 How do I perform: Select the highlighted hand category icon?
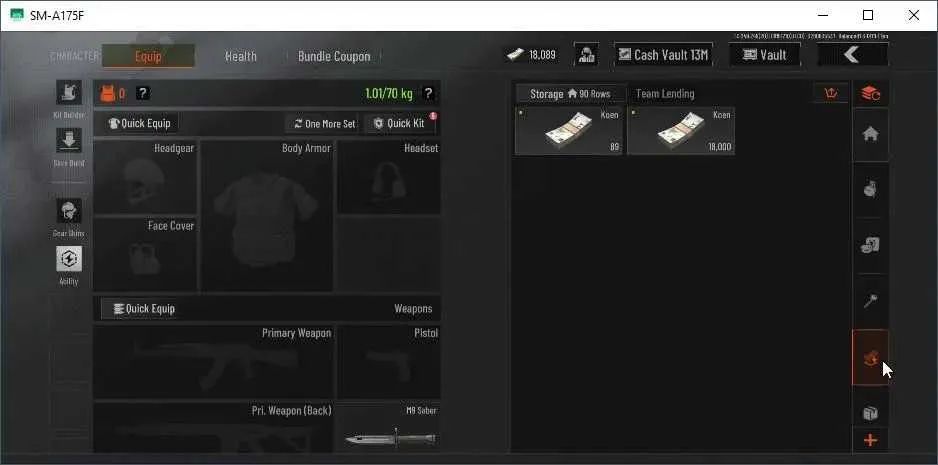870,358
